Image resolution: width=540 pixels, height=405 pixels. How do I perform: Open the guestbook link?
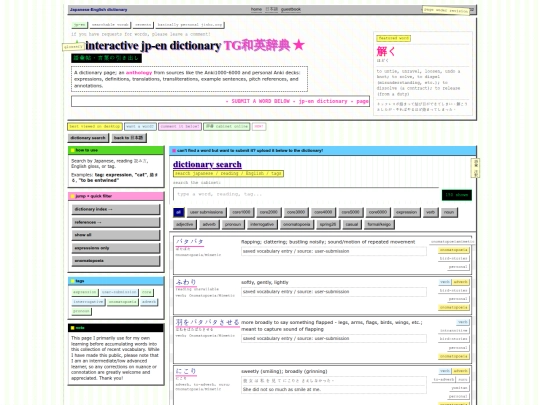coord(291,9)
